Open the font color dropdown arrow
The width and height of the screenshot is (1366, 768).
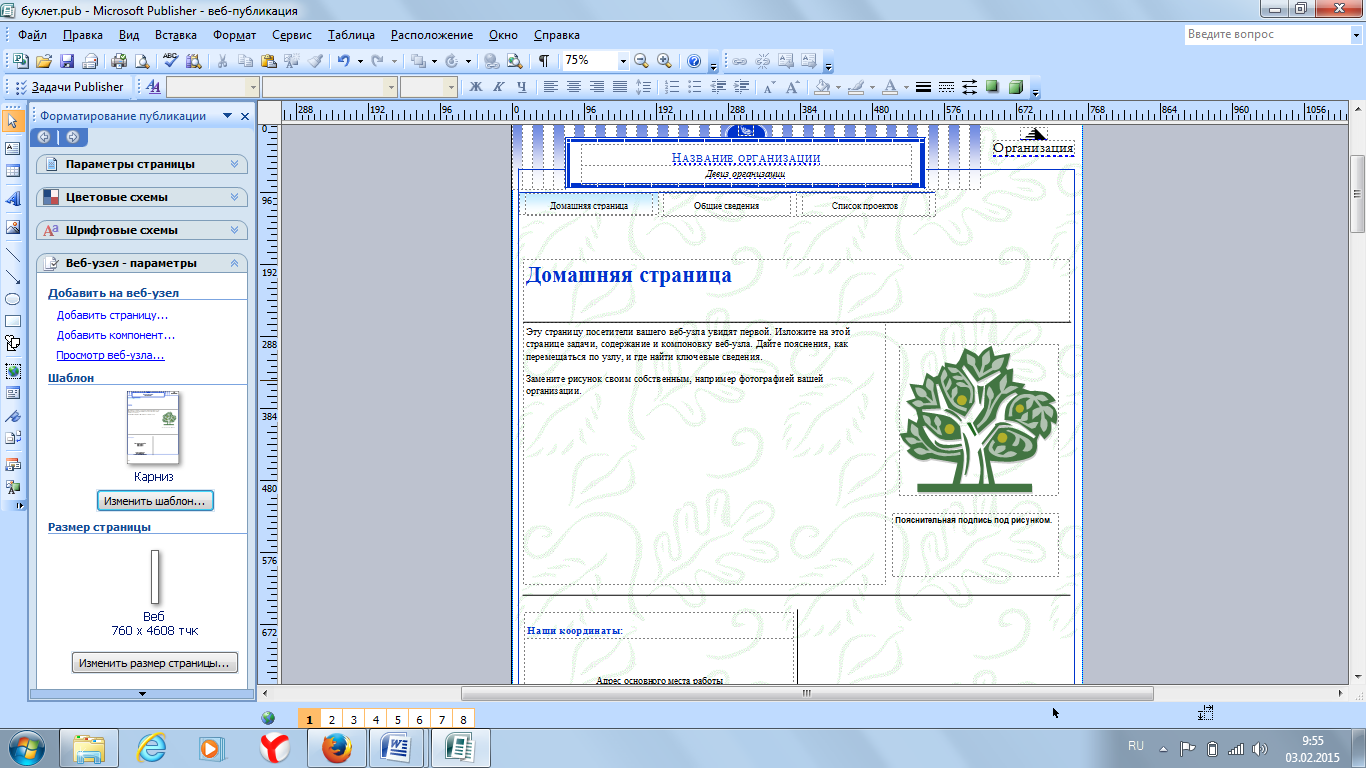coord(905,87)
